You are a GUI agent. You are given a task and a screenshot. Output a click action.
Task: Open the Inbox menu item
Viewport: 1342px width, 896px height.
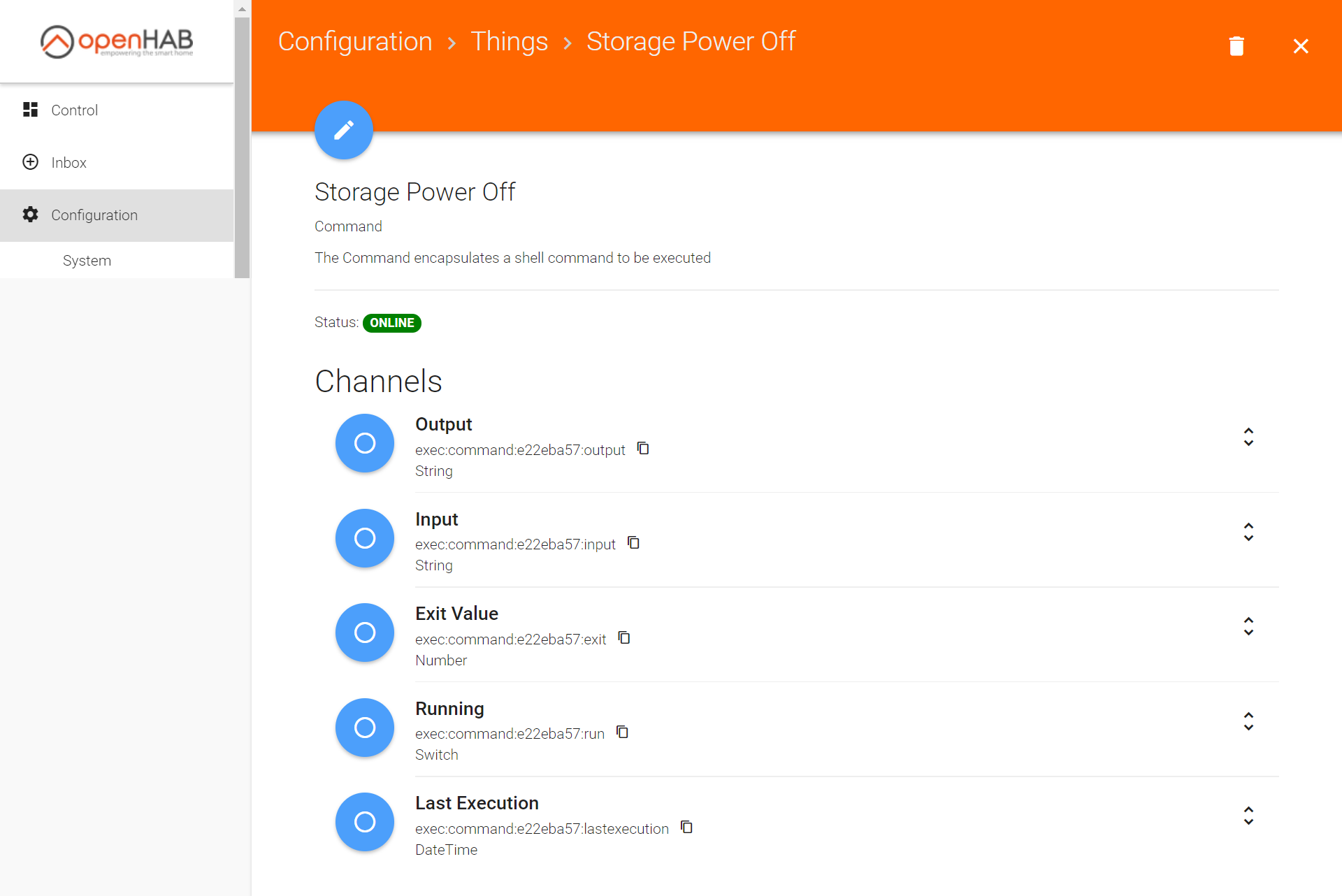coord(68,163)
